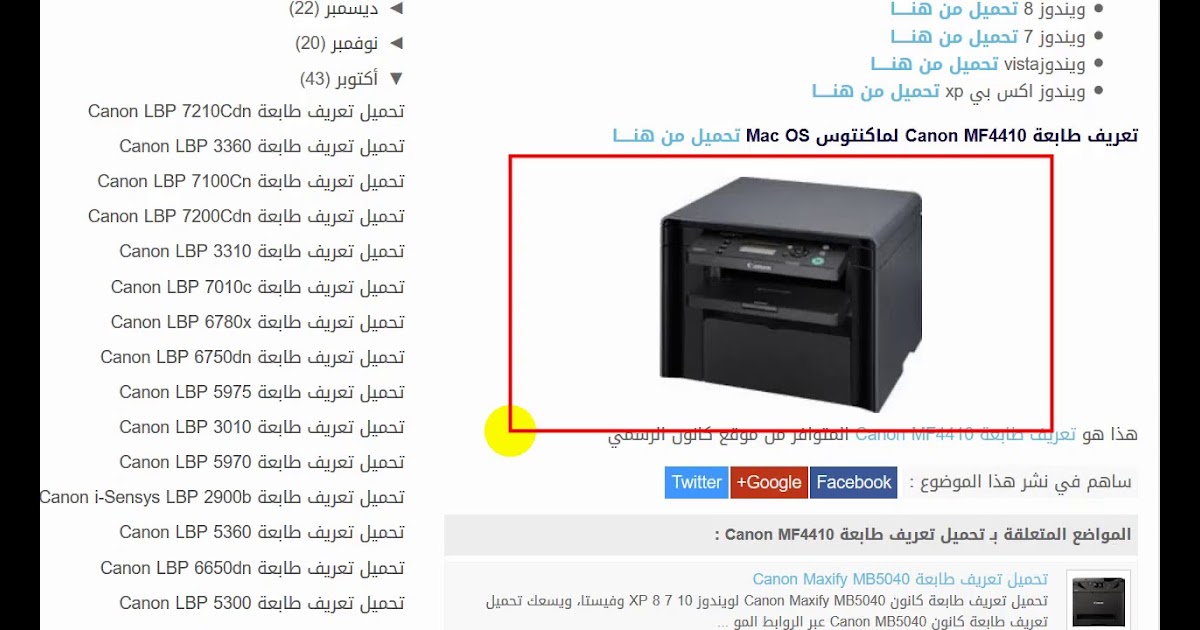Open the Canon Maxify MB5040 article link
This screenshot has height=630, width=1200.
tap(900, 579)
